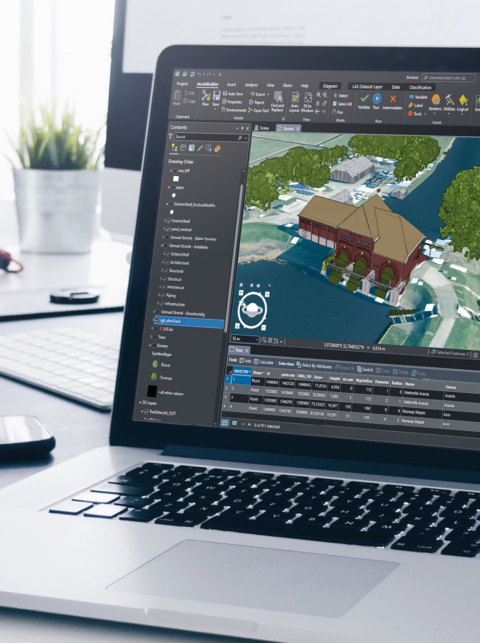Viewport: 480px width, 643px height.
Task: Switch to the Insert ribbon tab
Action: tap(231, 84)
